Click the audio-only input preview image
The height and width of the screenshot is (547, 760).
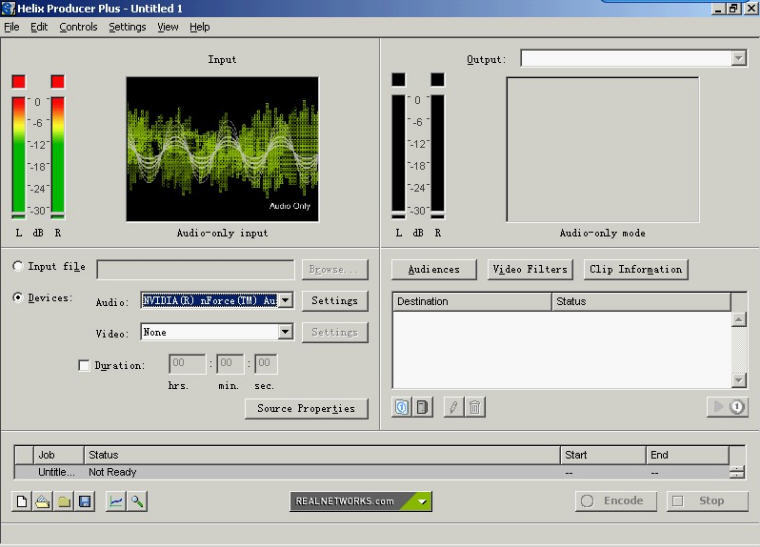222,149
